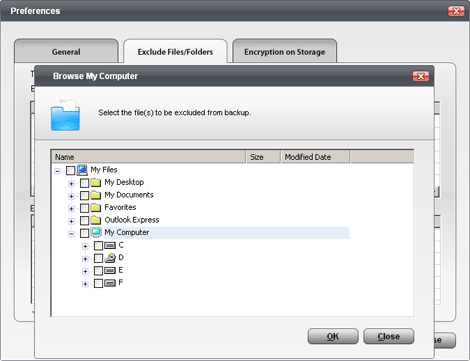Screen dimensions: 470x361
Task: Click the C drive icon
Action: (110, 246)
